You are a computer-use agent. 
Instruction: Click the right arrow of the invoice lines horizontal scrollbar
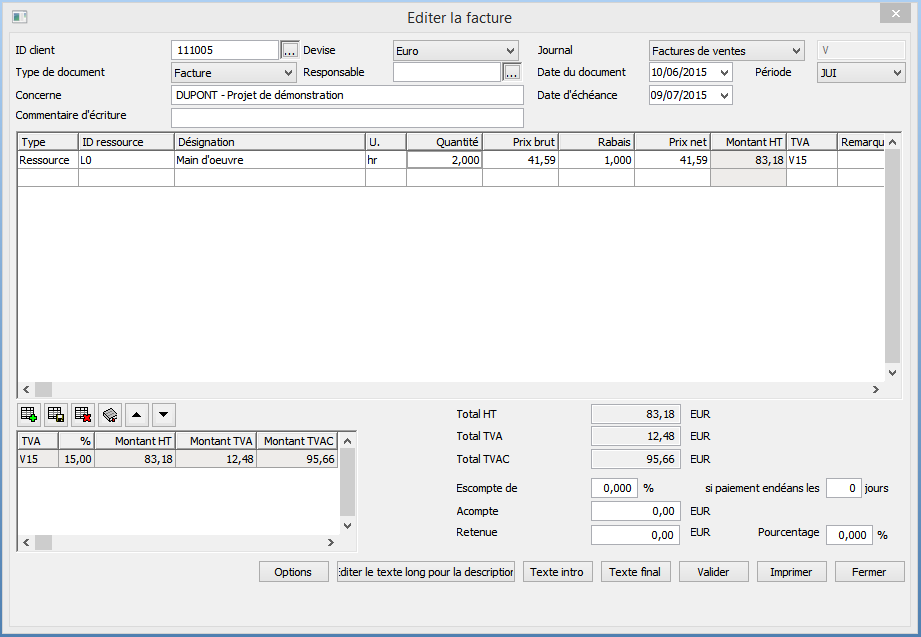877,389
